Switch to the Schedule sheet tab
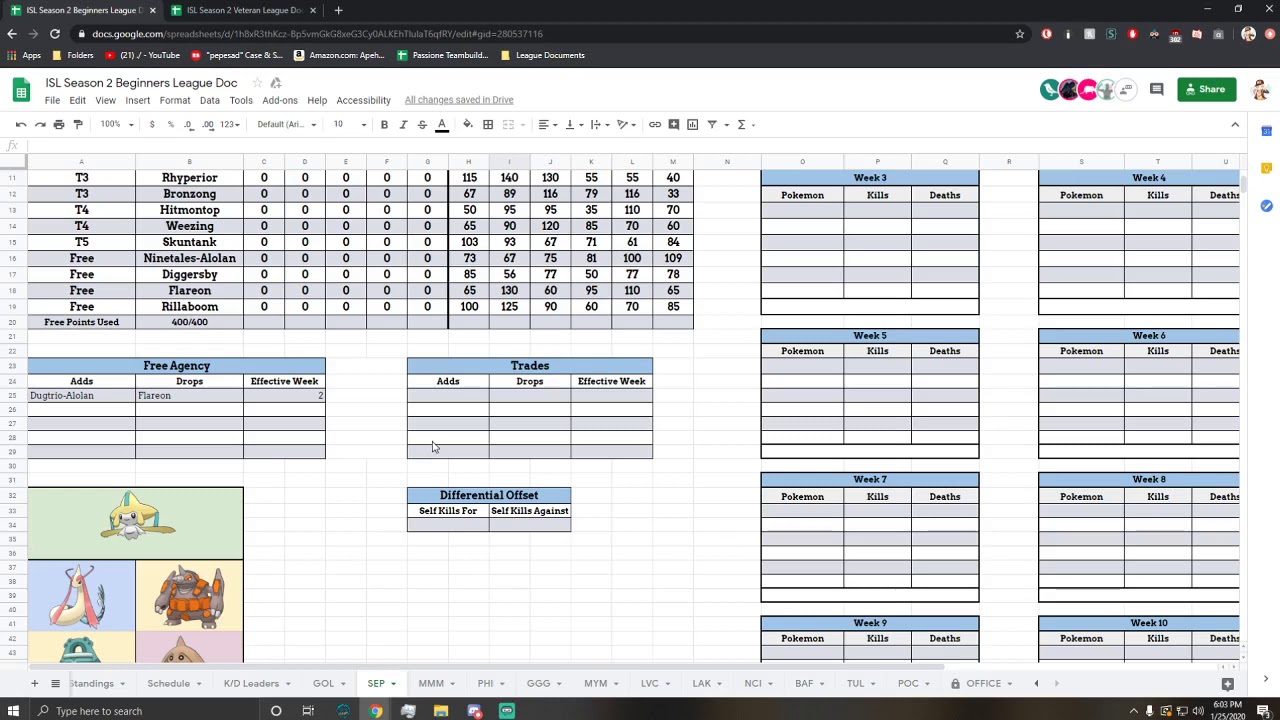This screenshot has width=1280, height=720. pyautogui.click(x=175, y=684)
